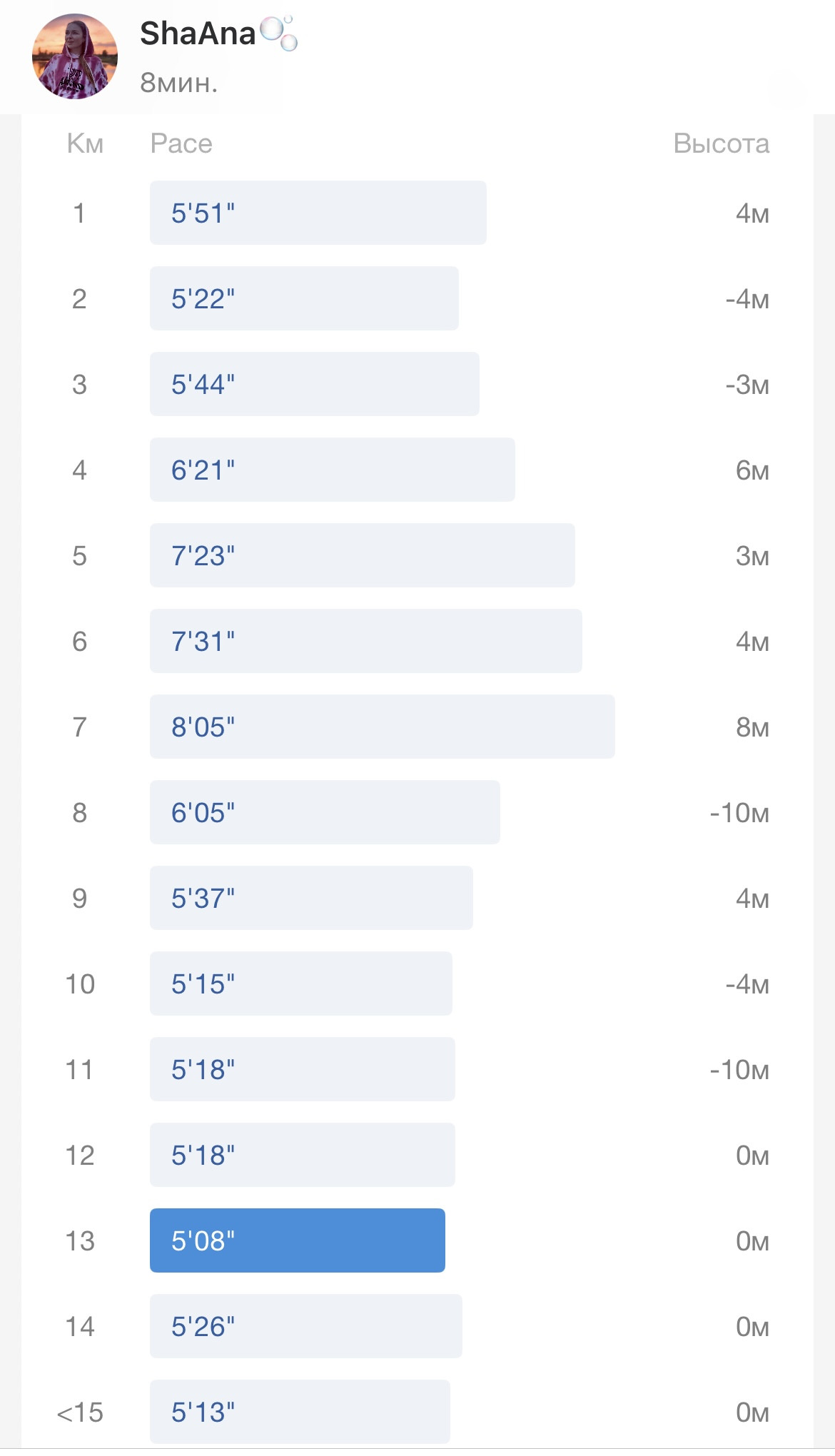Select the Высота column header
Viewport: 835px width, 1456px height.
pyautogui.click(x=722, y=143)
